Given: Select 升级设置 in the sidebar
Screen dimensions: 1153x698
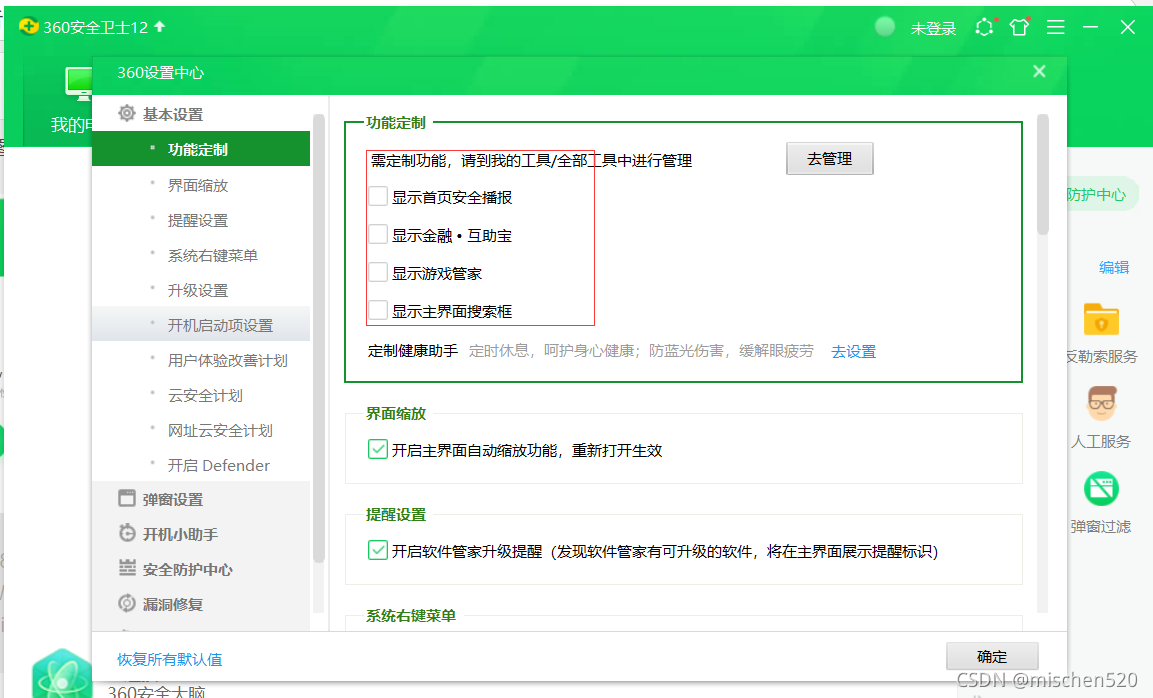Looking at the screenshot, I should (x=201, y=290).
